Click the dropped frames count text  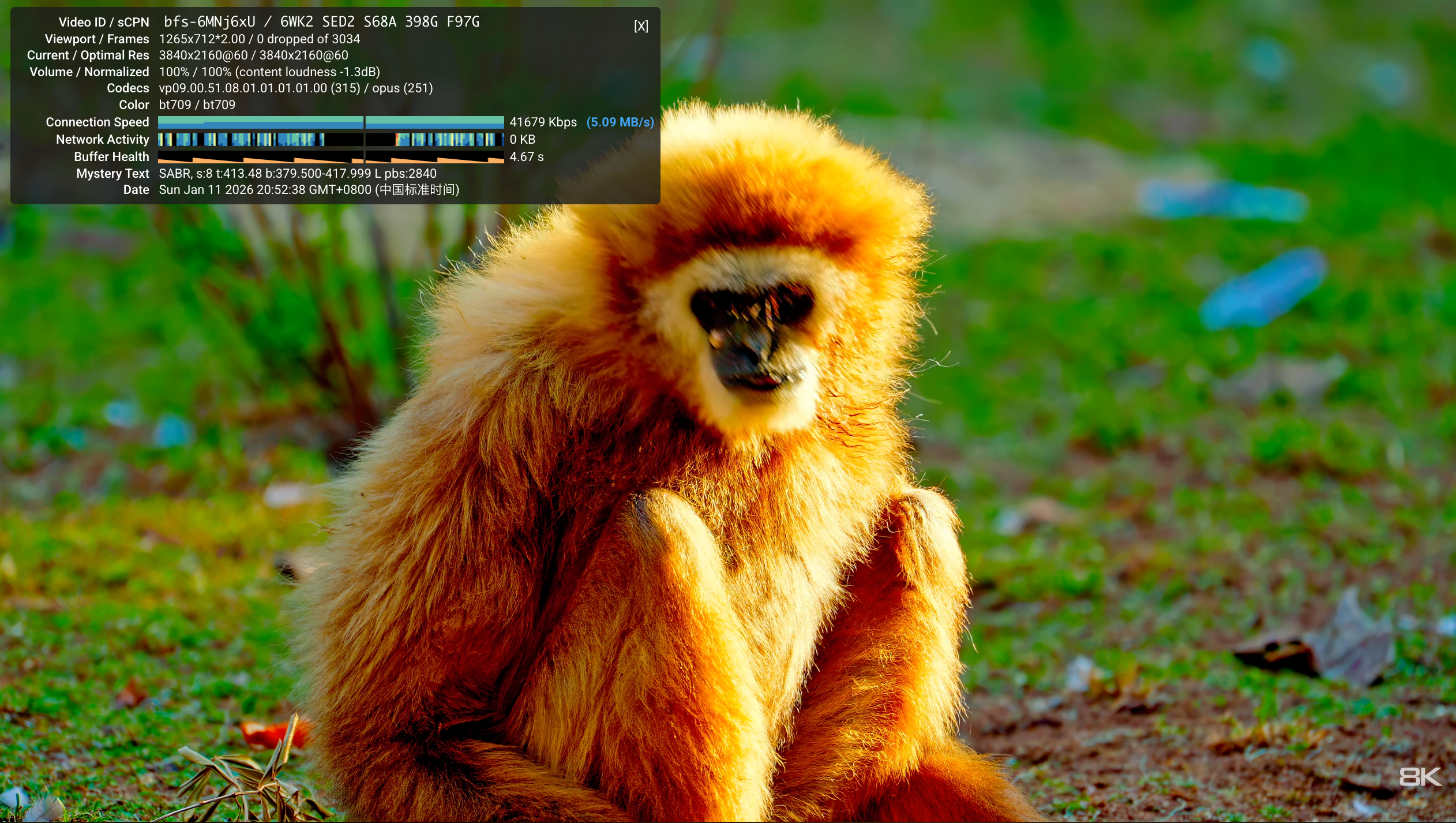(308, 39)
